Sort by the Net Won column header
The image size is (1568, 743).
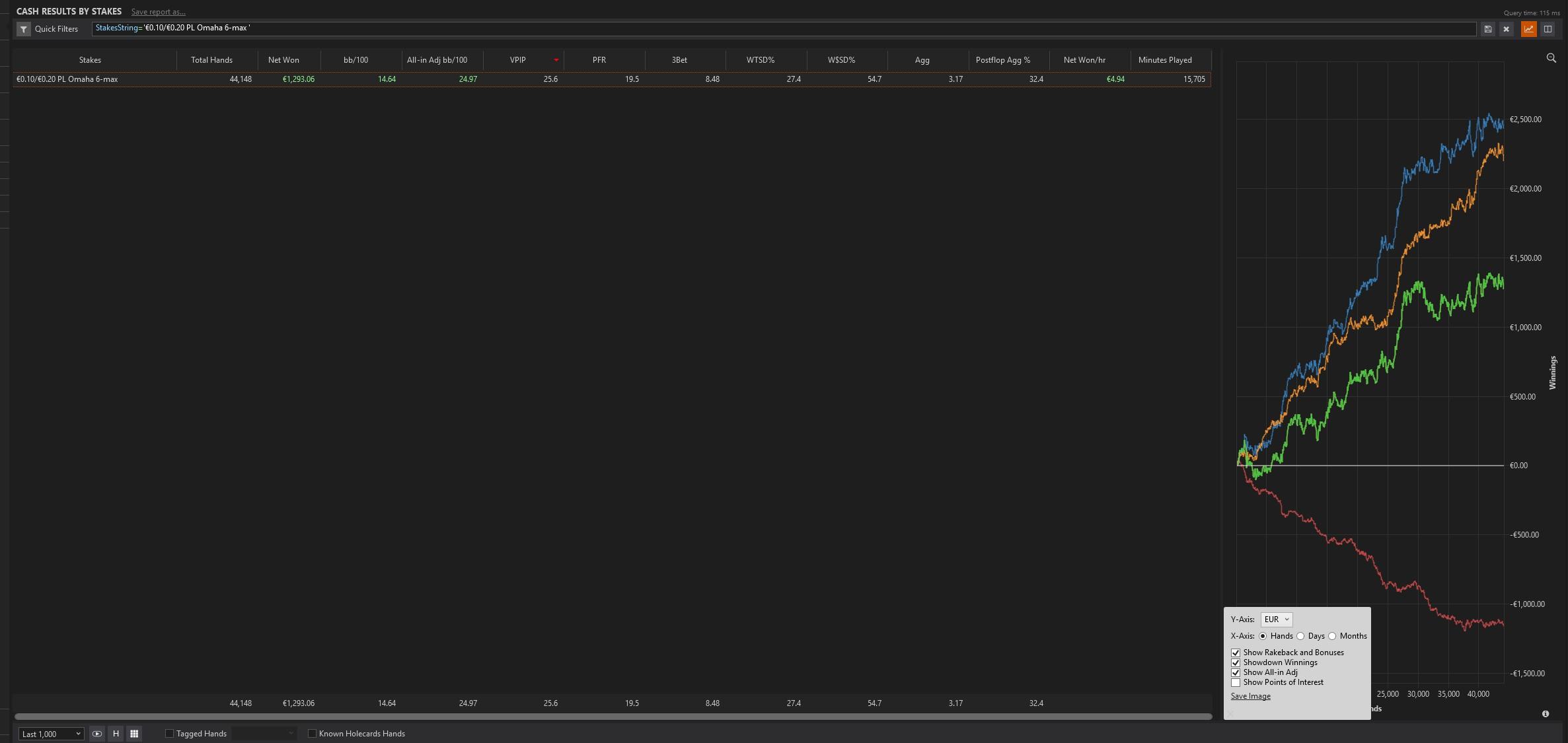click(283, 60)
